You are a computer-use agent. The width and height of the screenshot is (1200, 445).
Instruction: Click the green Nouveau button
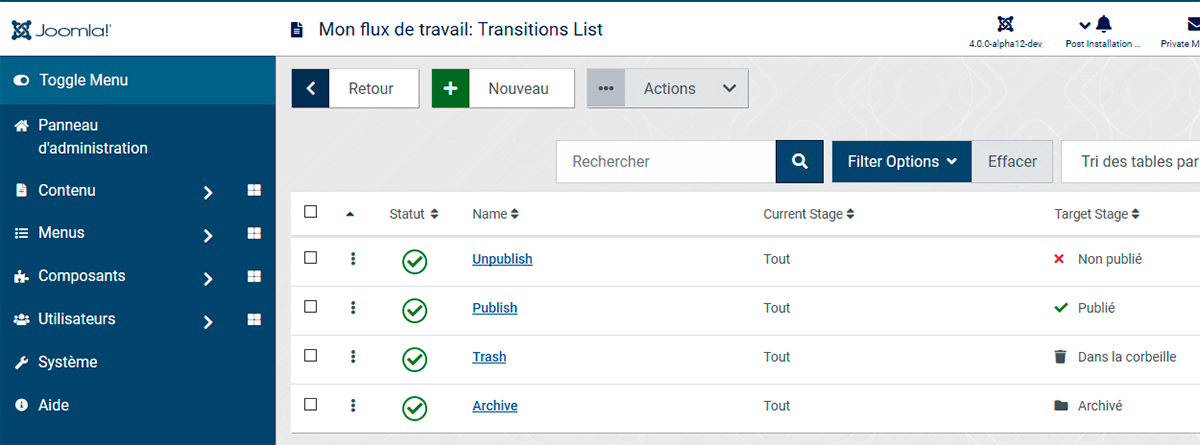(503, 88)
